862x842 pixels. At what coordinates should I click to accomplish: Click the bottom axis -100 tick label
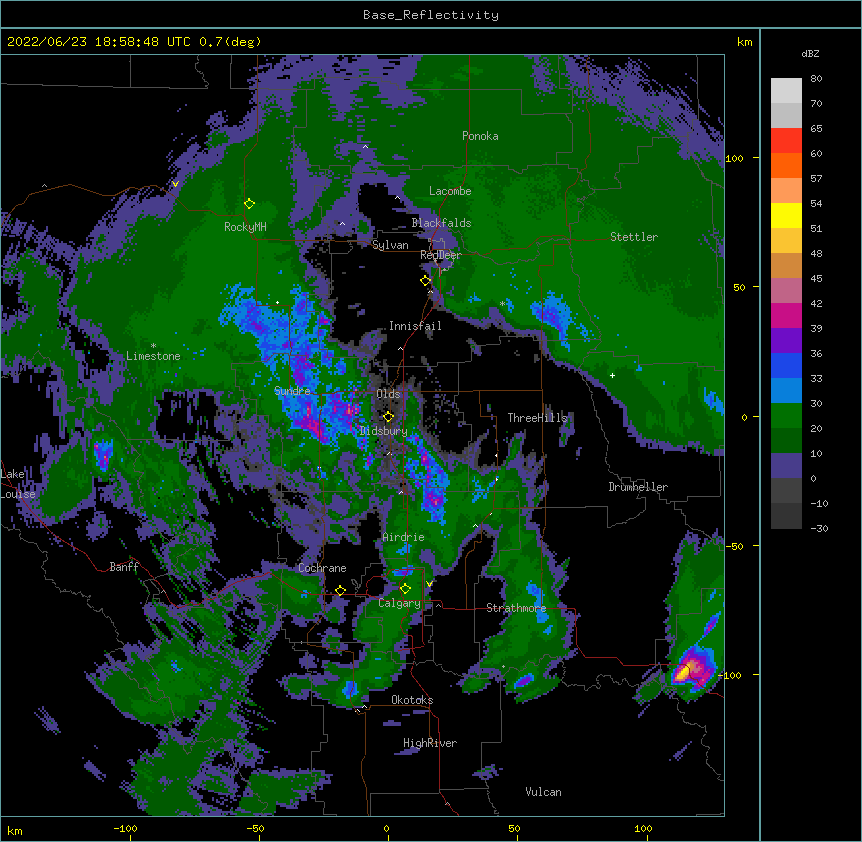coord(125,828)
